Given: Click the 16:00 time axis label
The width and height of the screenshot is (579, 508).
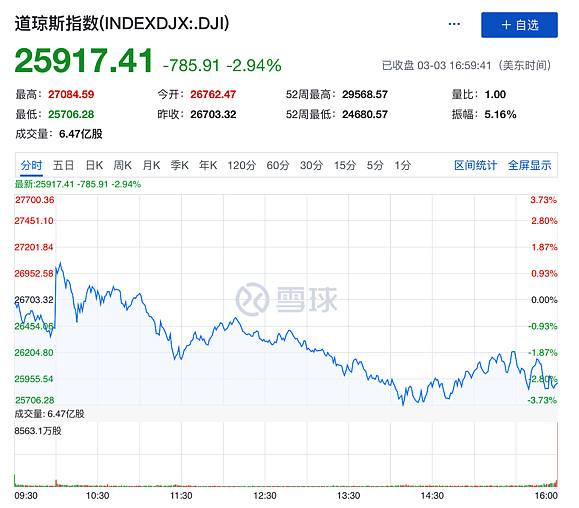Looking at the screenshot, I should coord(546,495).
